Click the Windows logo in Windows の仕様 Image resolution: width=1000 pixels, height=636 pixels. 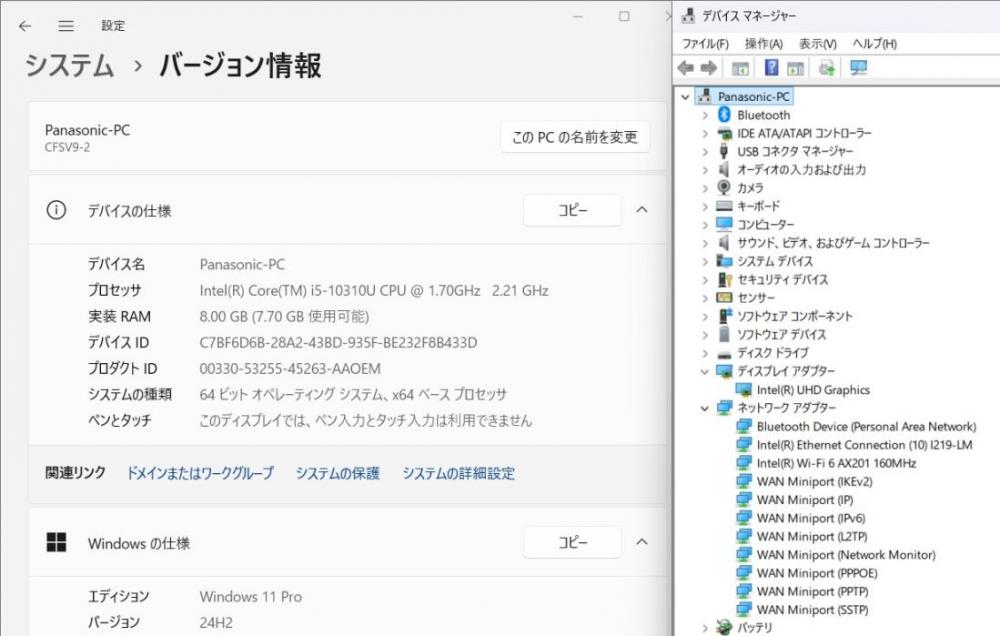click(x=56, y=542)
